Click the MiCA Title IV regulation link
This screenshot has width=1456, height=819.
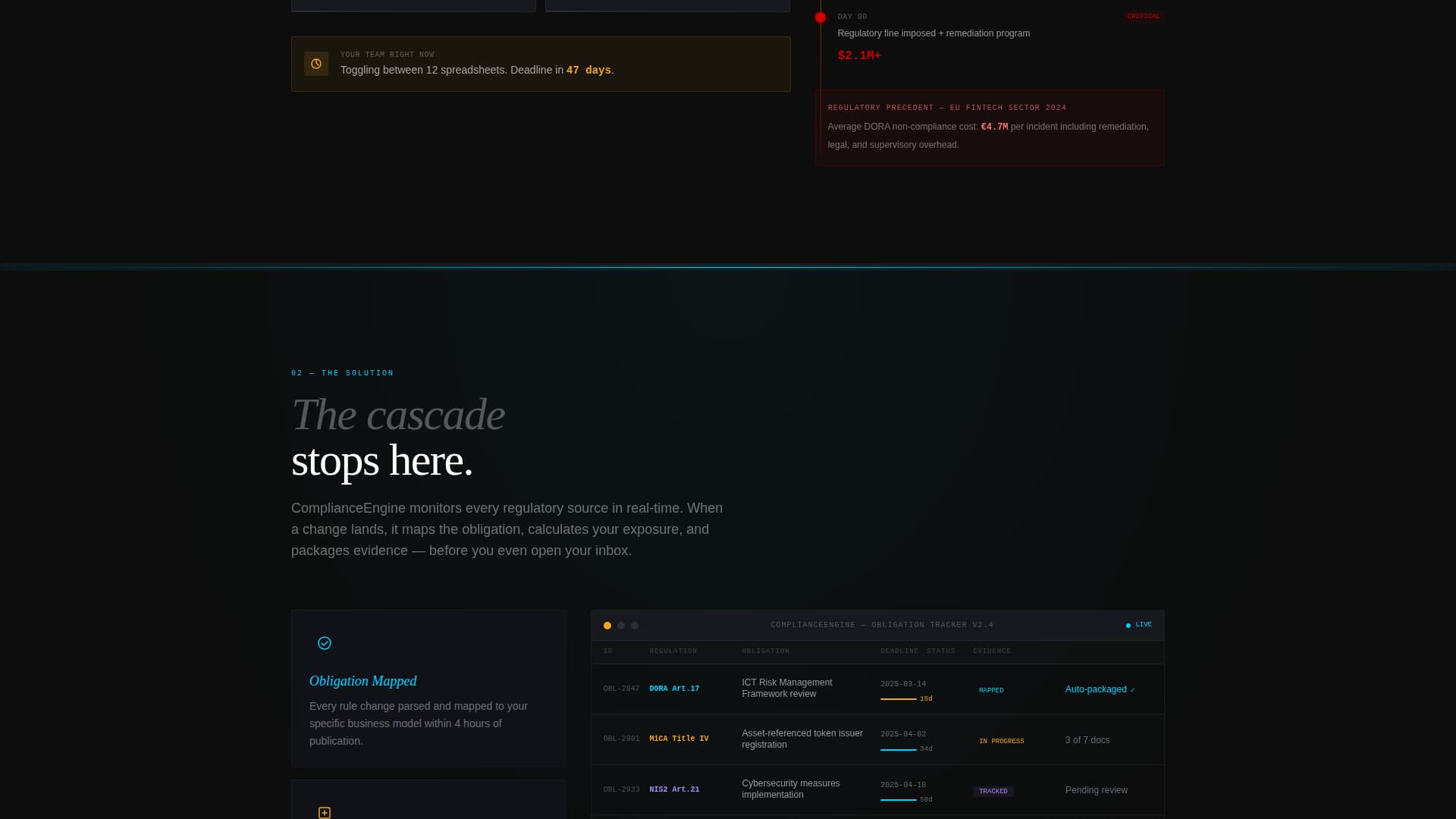679,739
